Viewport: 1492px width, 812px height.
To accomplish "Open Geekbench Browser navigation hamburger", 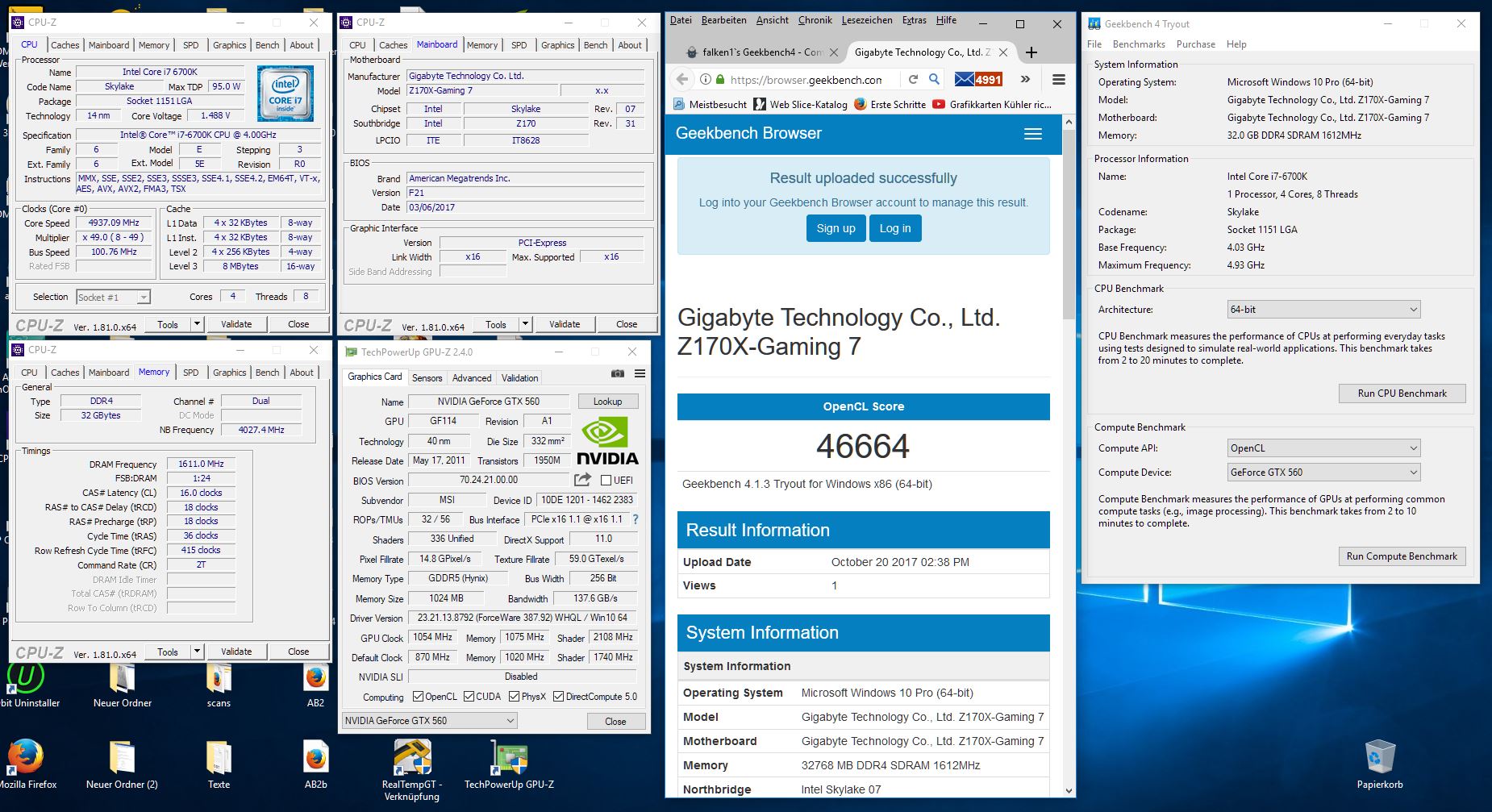I will pos(1033,134).
